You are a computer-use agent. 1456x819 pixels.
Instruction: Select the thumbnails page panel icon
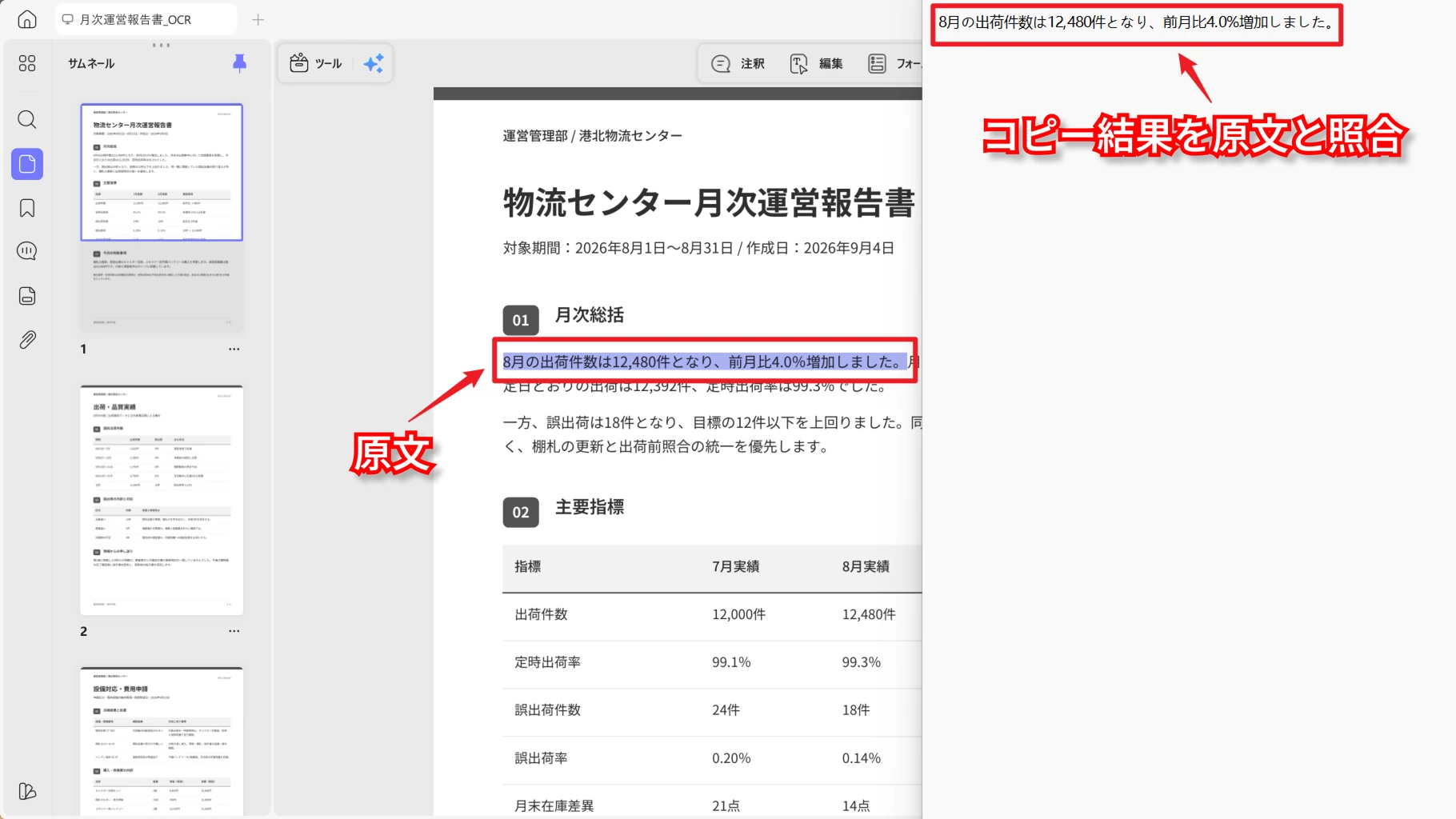point(27,164)
